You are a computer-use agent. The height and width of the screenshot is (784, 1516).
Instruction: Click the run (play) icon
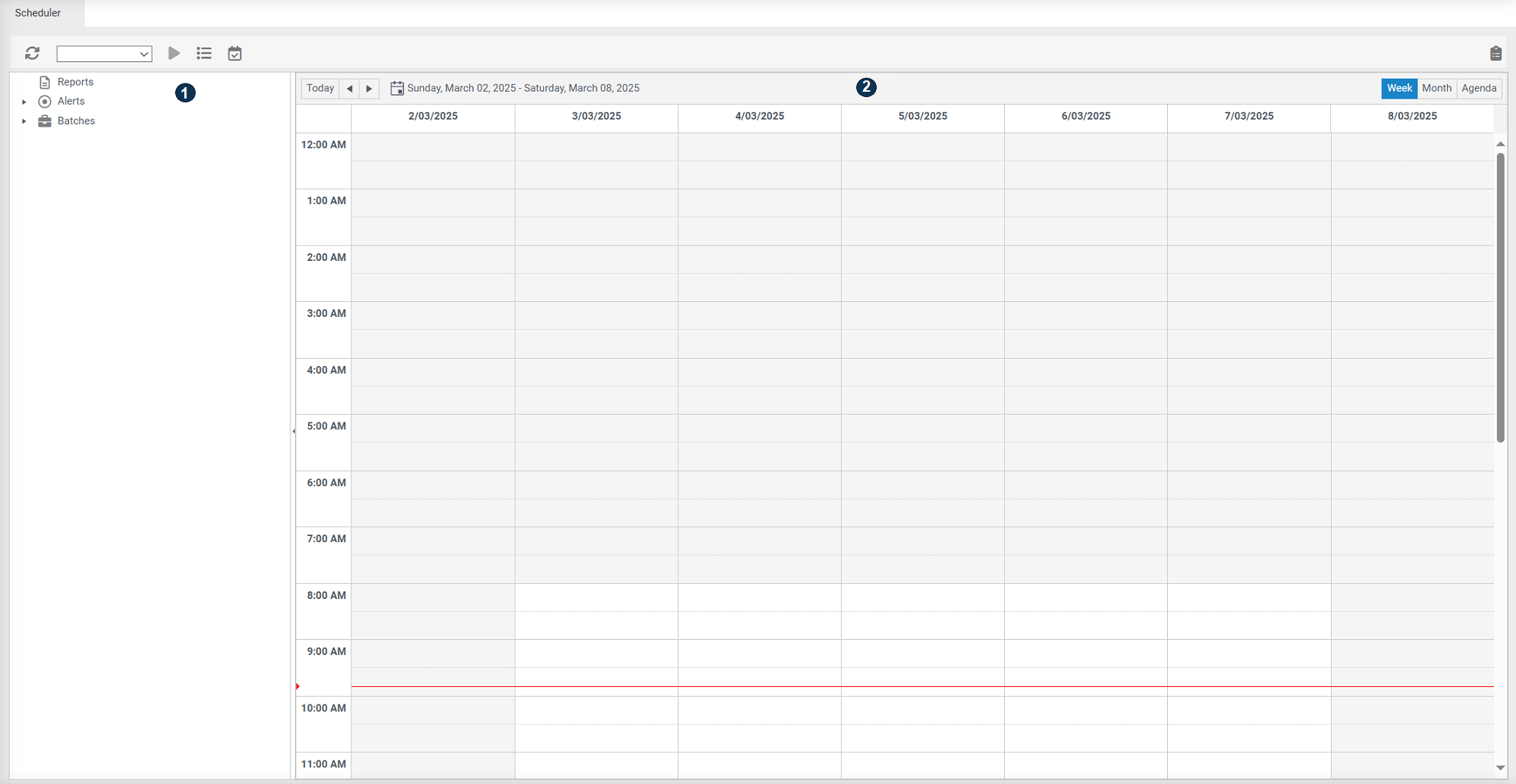pyautogui.click(x=174, y=53)
